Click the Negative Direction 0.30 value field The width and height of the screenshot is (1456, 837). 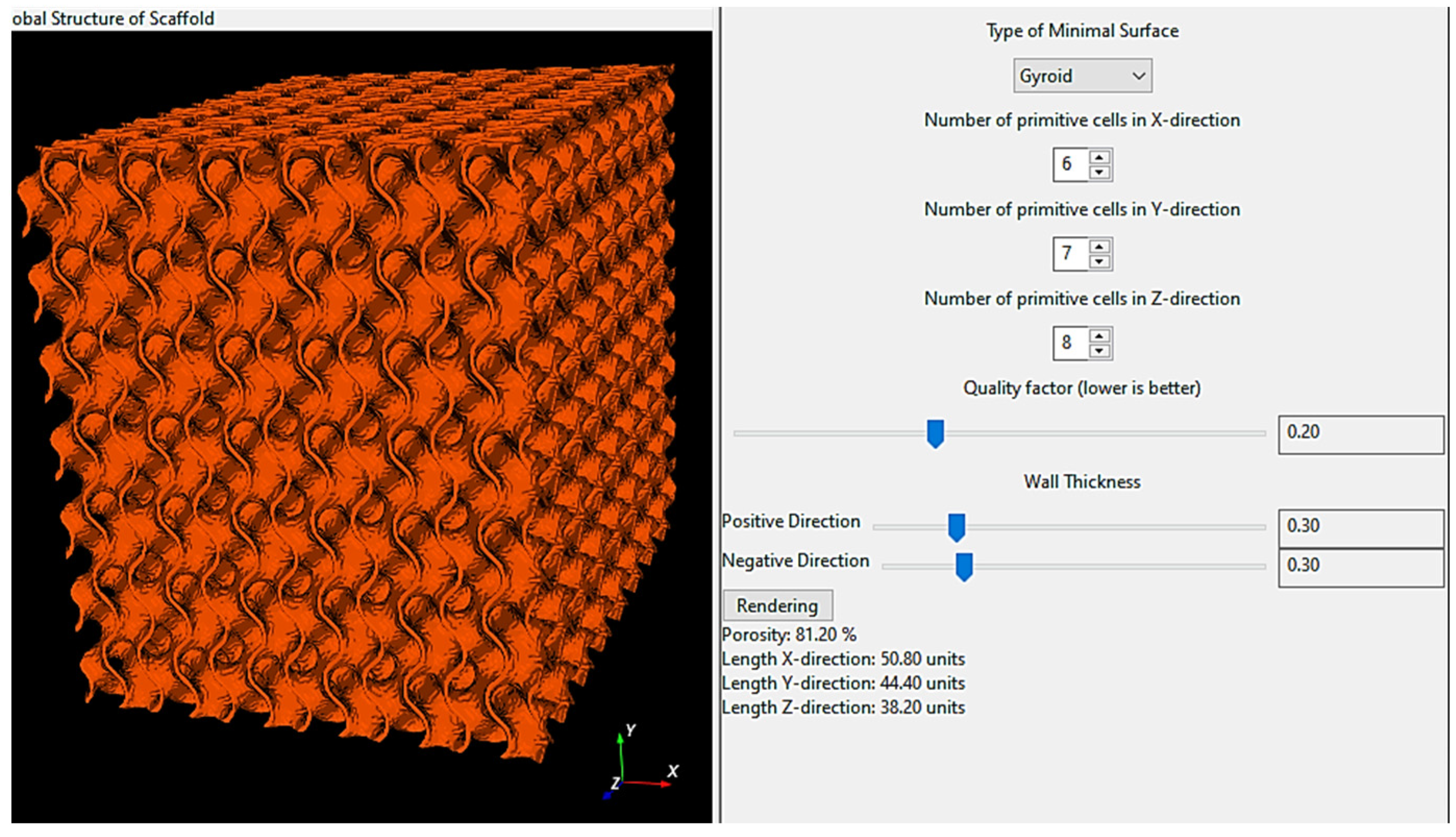tap(1360, 567)
